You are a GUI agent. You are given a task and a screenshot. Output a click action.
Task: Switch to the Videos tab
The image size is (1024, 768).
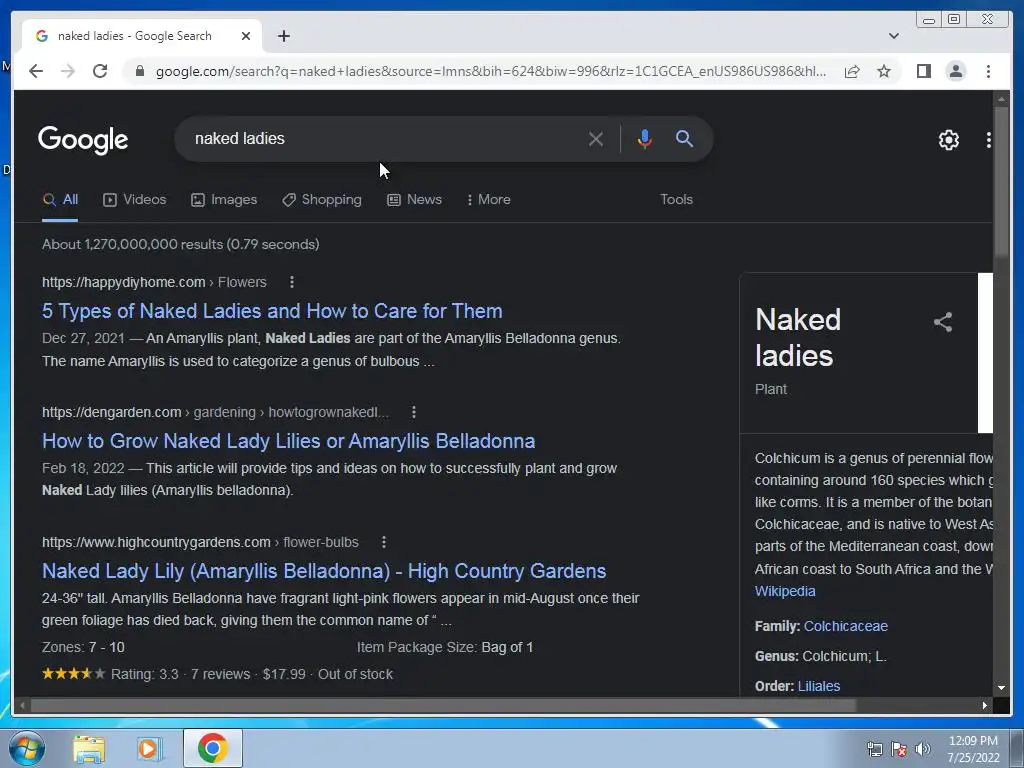[x=135, y=200]
